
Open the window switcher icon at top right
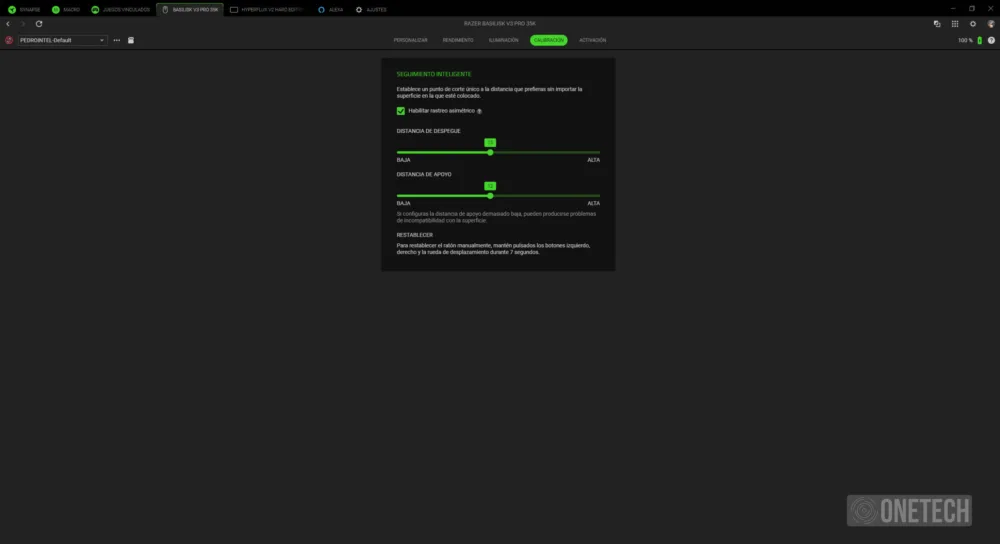[x=937, y=24]
